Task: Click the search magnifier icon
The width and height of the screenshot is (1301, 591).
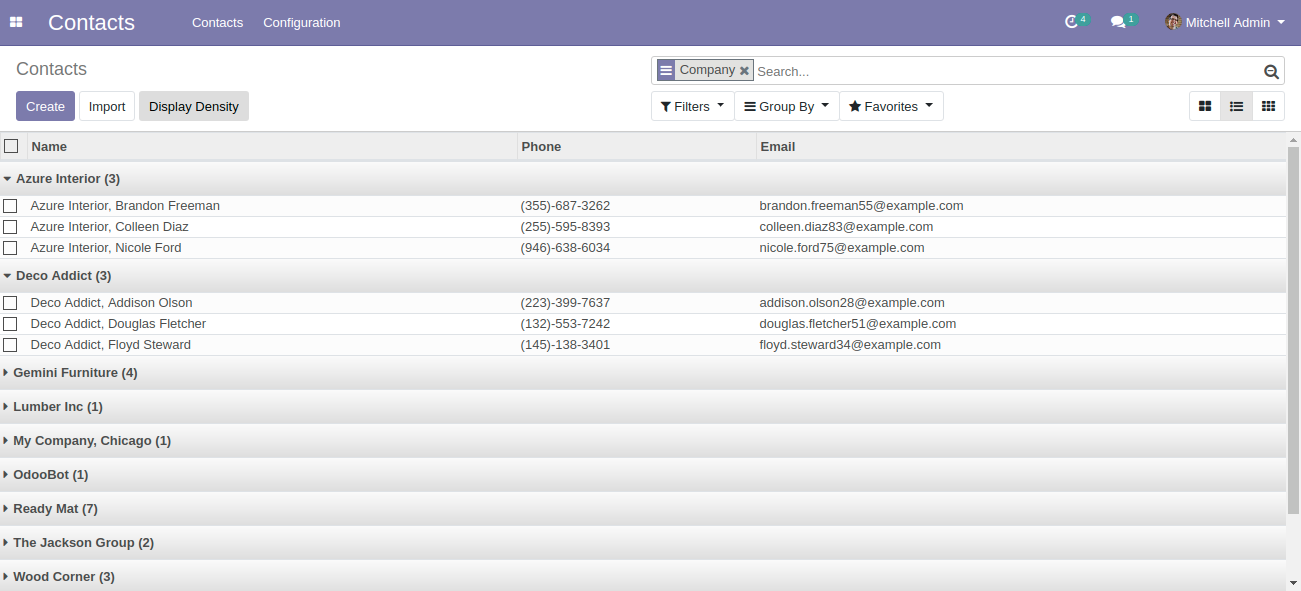Action: (x=1271, y=71)
